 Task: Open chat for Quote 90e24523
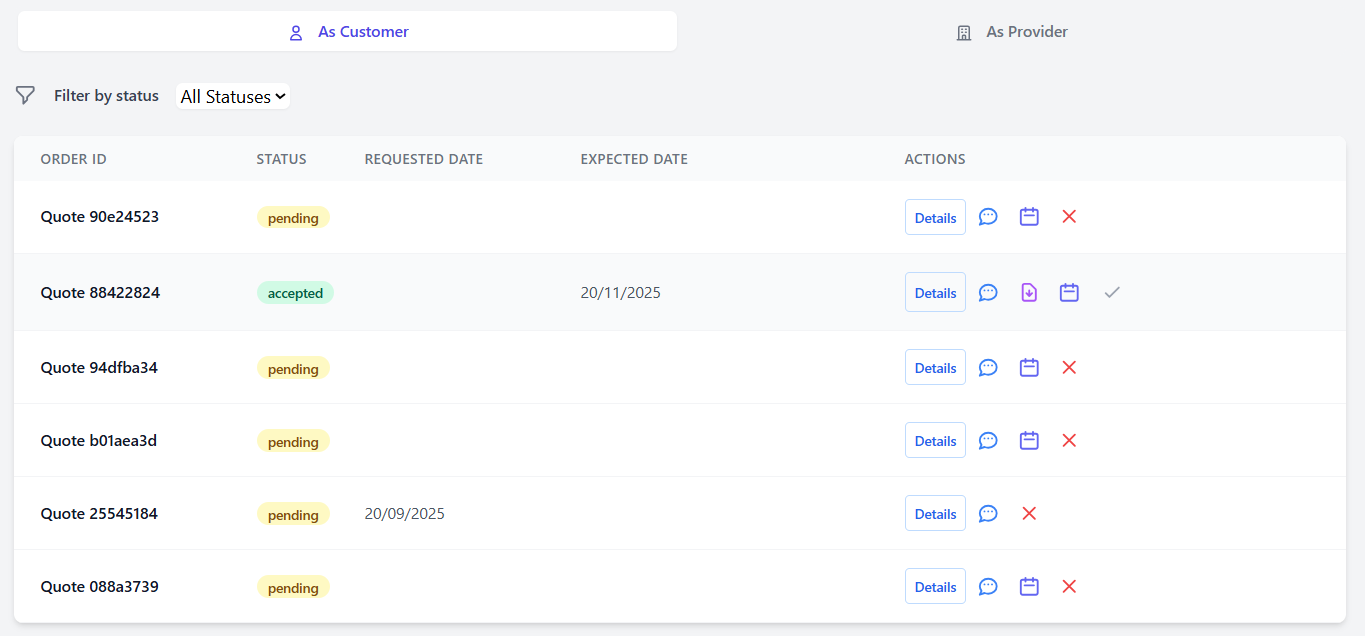pos(988,217)
